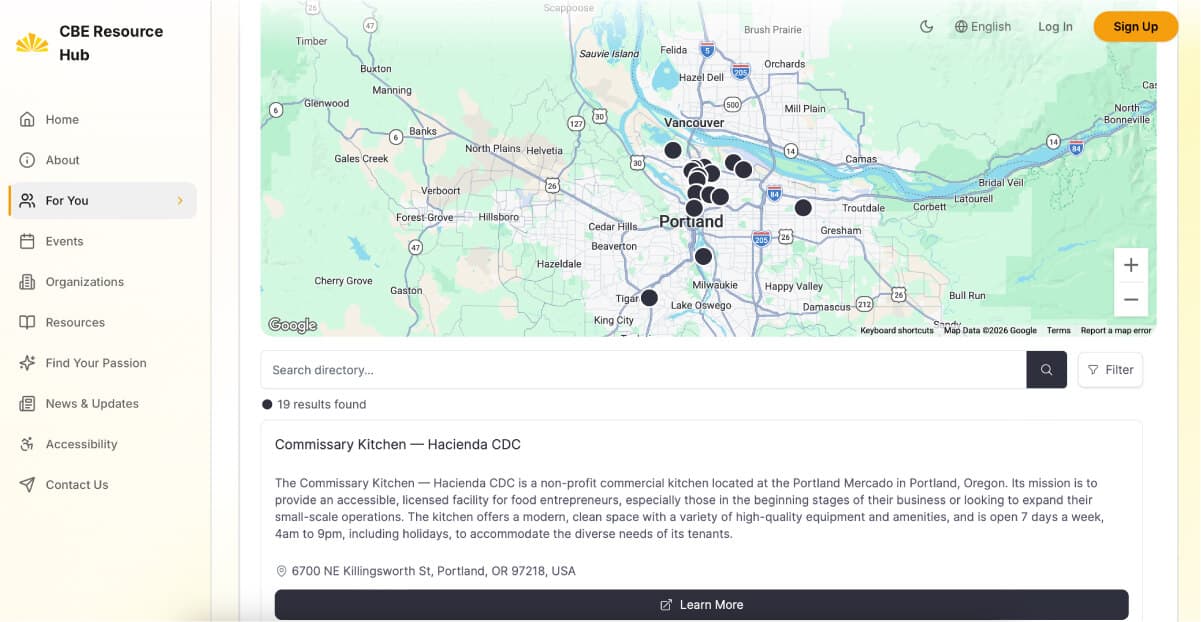Image resolution: width=1201 pixels, height=622 pixels.
Task: Click the Commissary Kitchen — Hacienda CDC title
Action: (x=398, y=444)
